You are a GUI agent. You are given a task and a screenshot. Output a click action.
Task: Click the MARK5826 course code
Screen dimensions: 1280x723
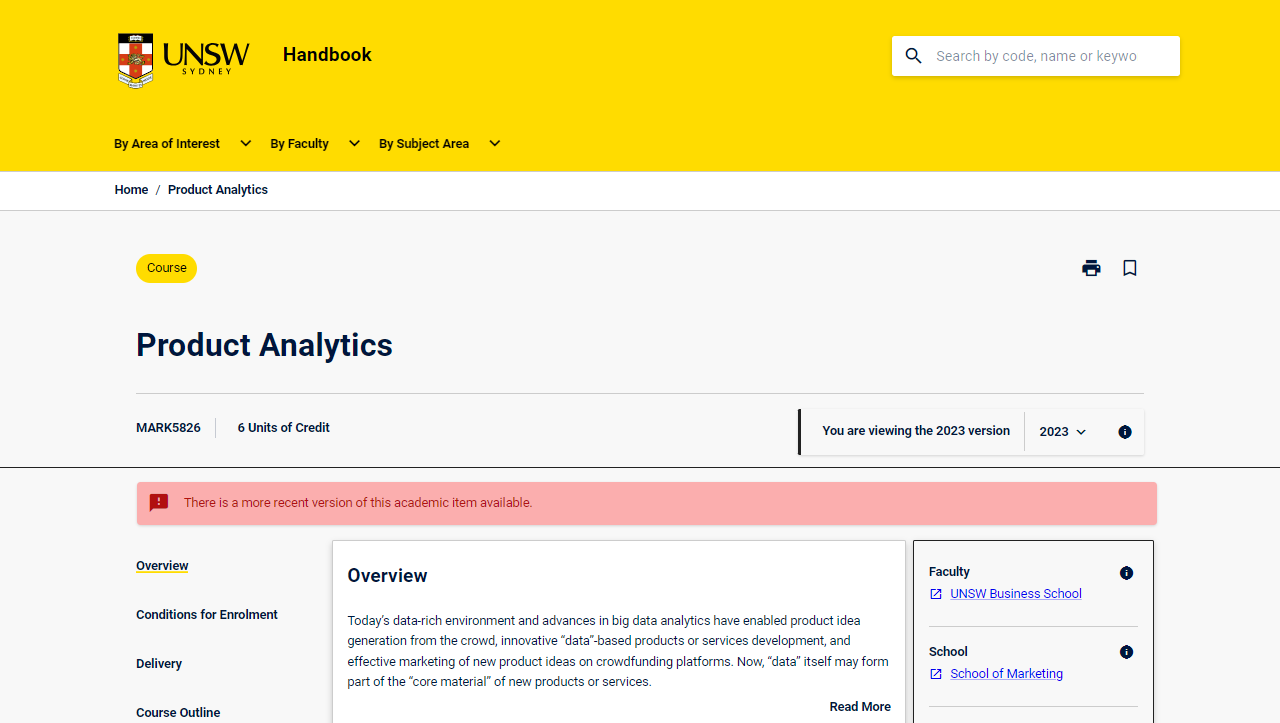point(168,428)
